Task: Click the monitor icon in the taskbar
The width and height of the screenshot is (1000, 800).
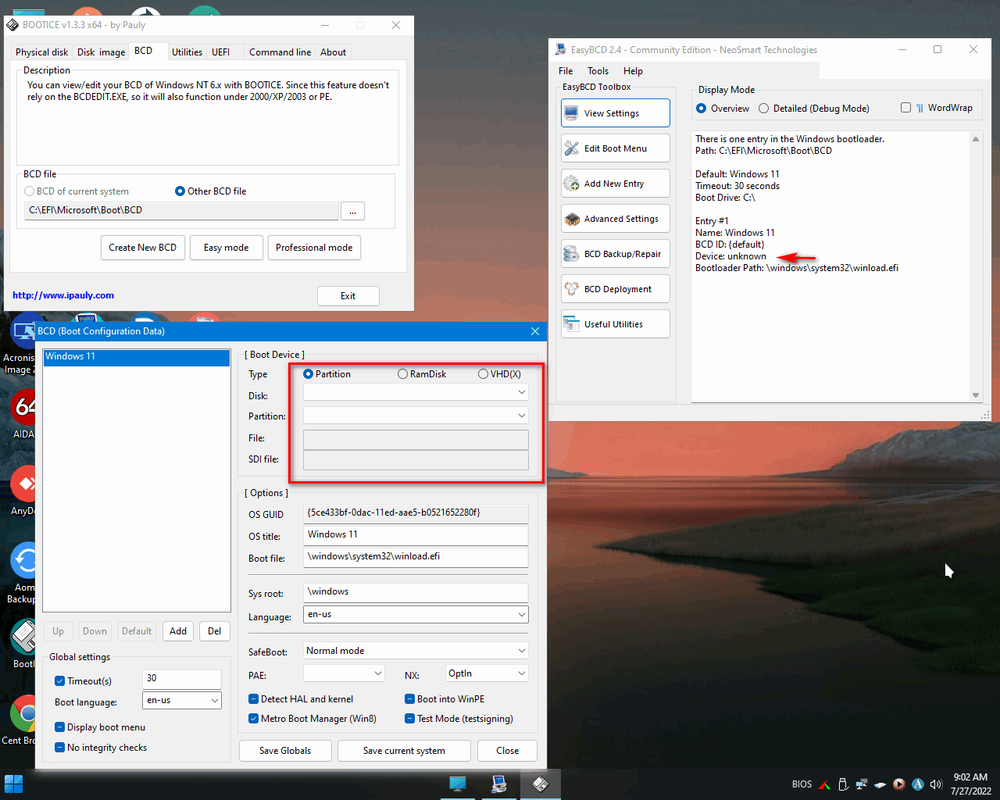Action: pos(457,784)
